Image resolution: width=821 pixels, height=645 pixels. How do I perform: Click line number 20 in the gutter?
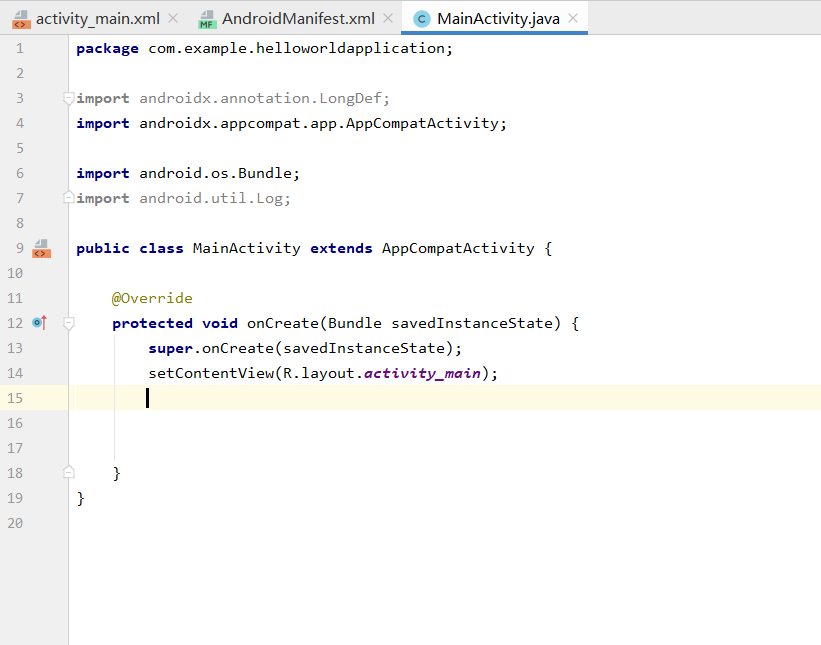tap(15, 524)
